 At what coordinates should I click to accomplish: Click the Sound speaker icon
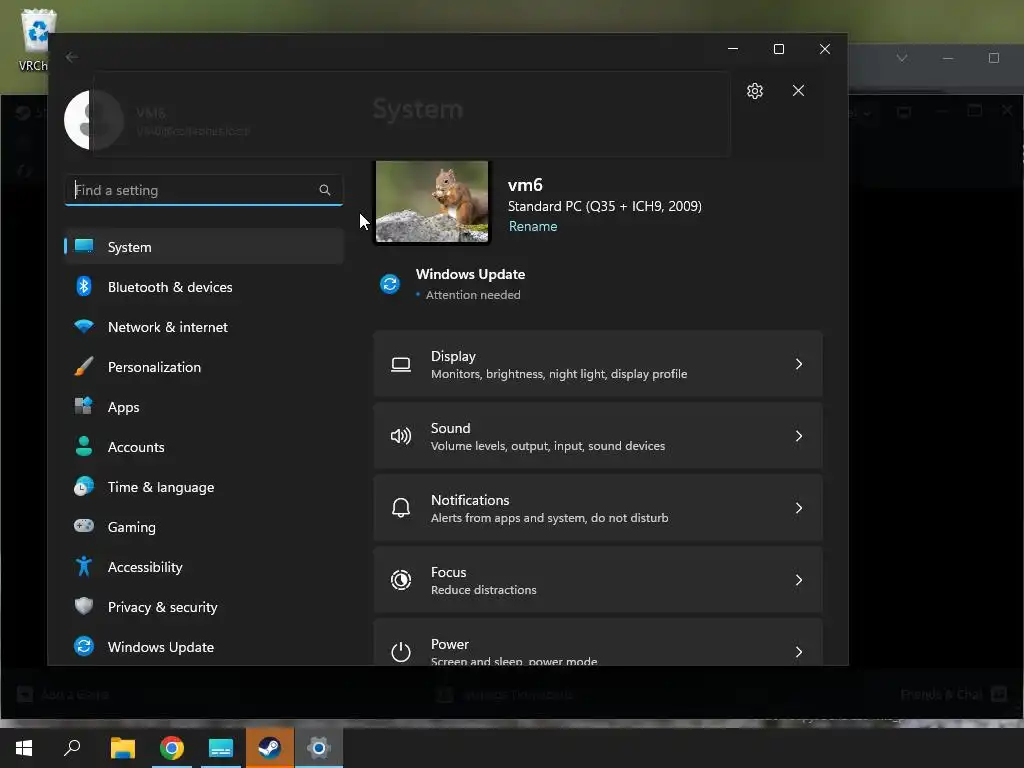click(x=401, y=436)
